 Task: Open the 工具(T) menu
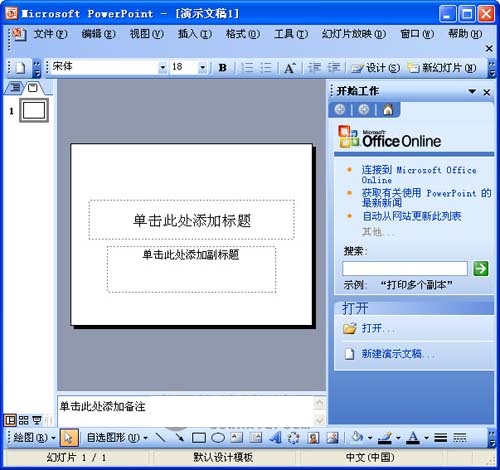point(291,34)
